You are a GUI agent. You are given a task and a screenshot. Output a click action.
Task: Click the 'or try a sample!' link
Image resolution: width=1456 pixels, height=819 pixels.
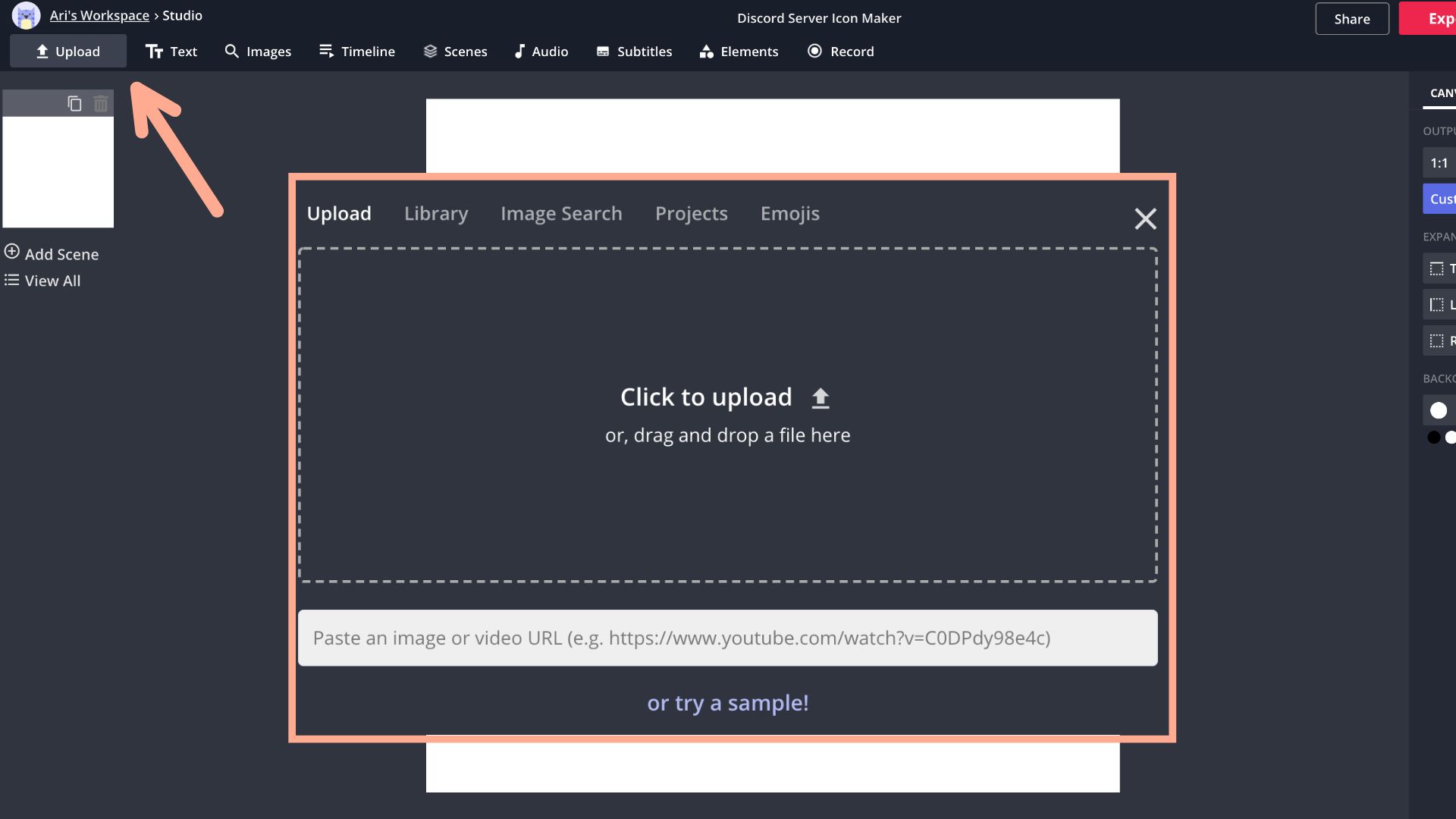point(727,703)
